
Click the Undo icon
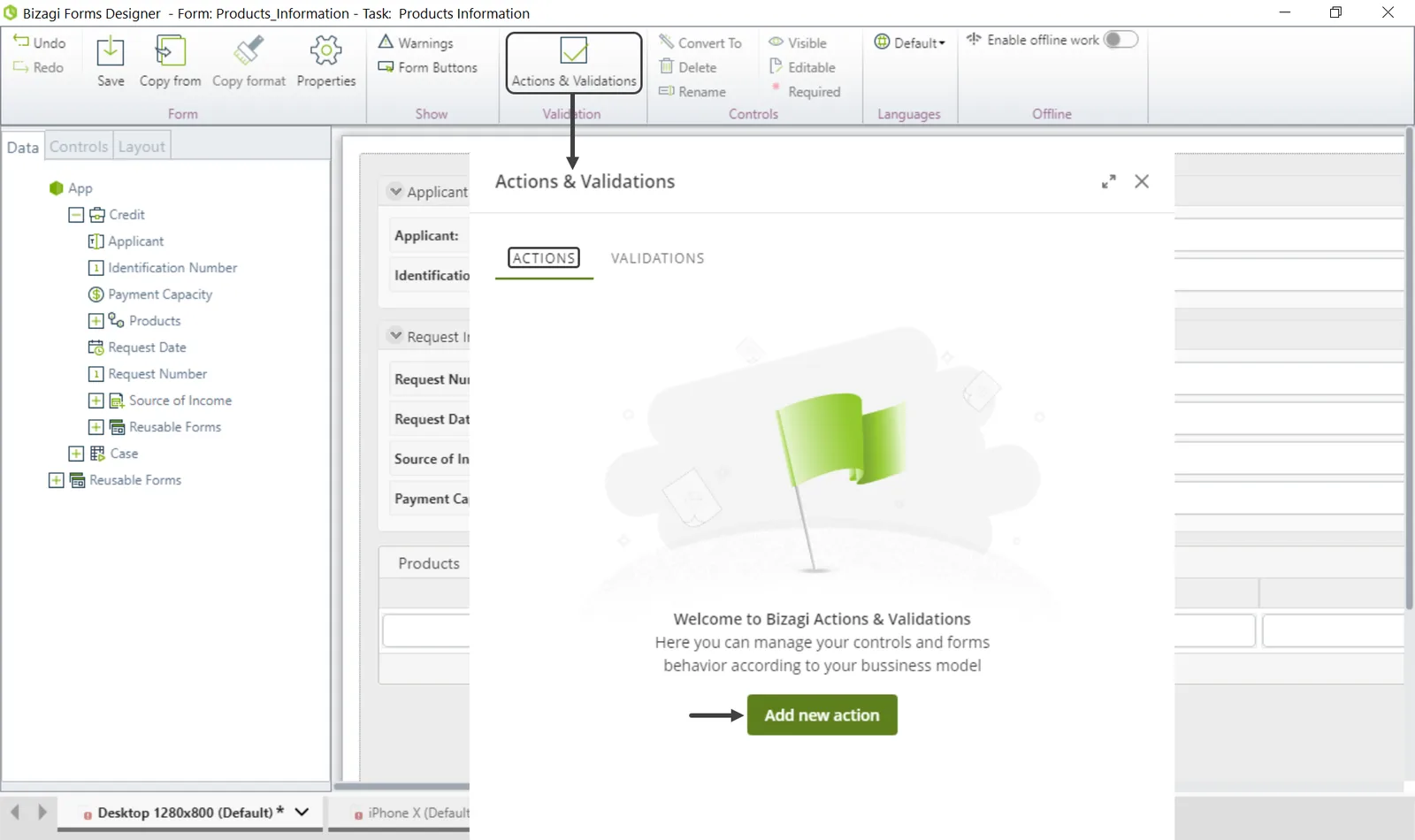point(21,42)
